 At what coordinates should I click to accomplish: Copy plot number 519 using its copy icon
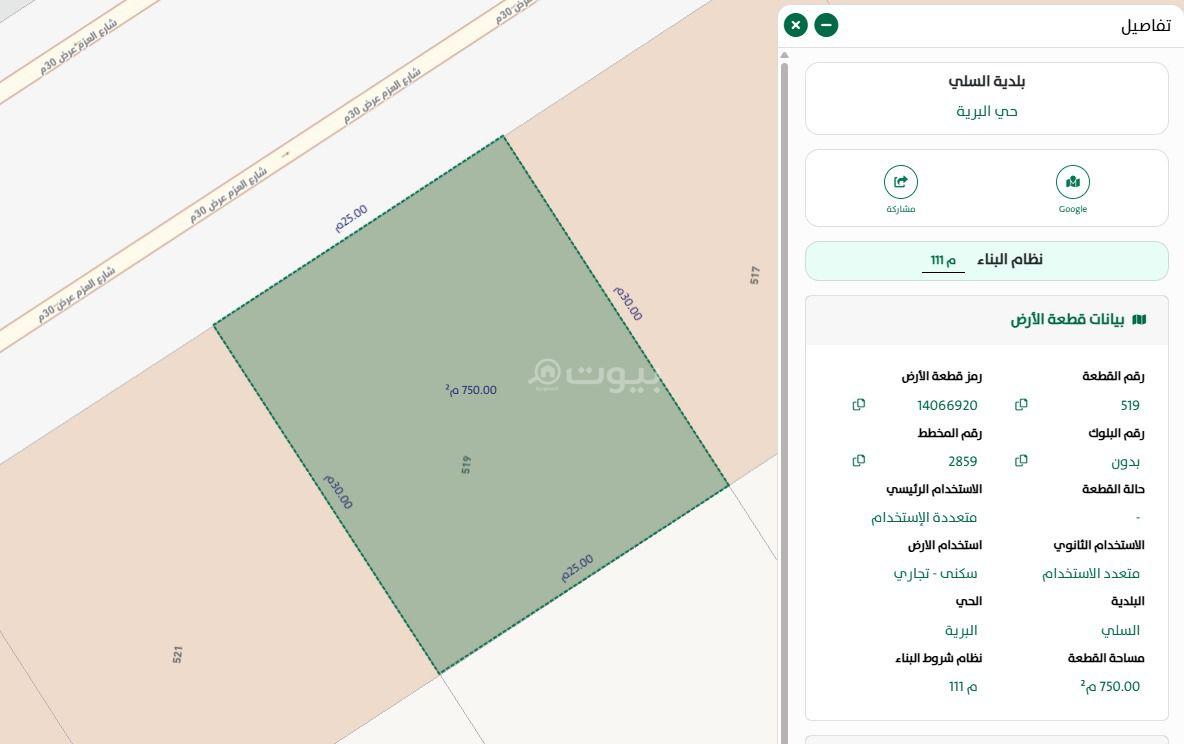pyautogui.click(x=1020, y=404)
